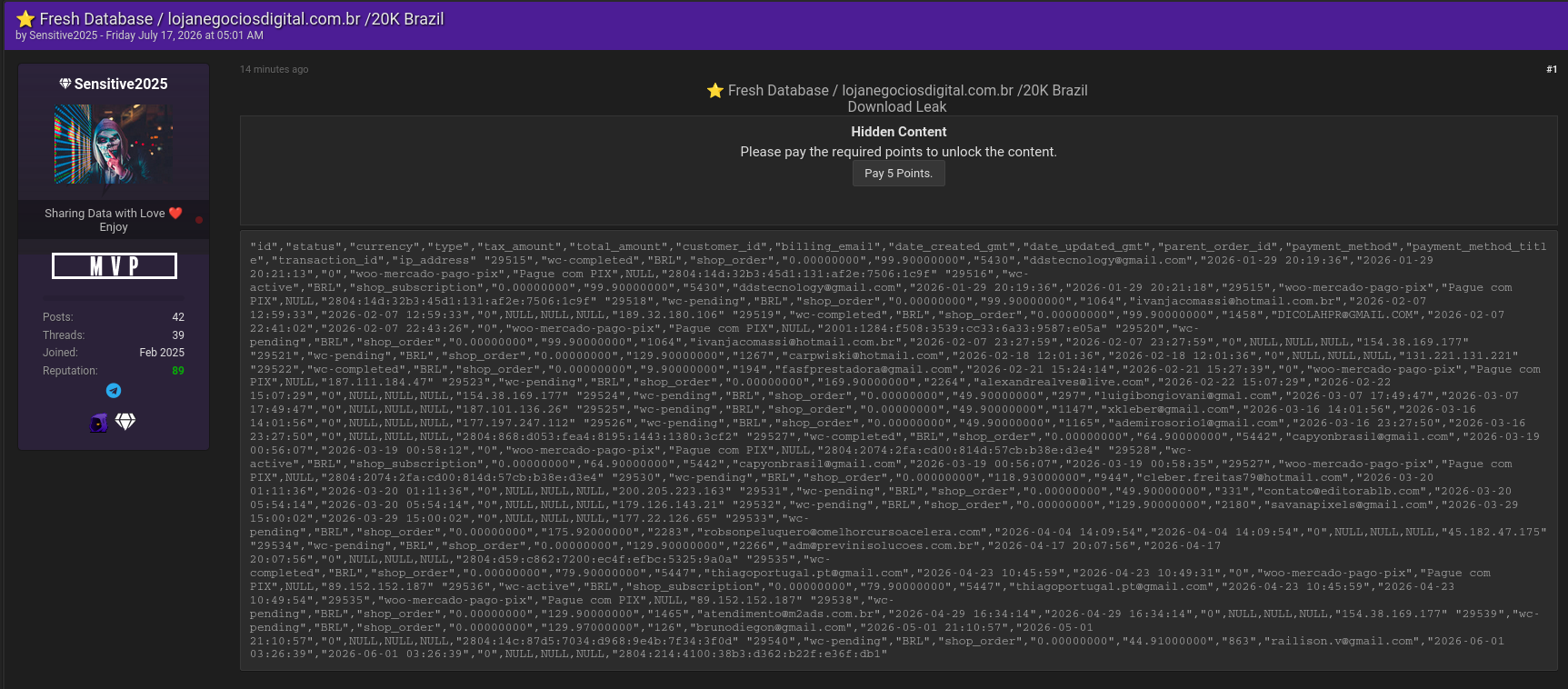The image size is (1568, 689).
Task: Click the Pay 5 Points button
Action: pyautogui.click(x=898, y=174)
